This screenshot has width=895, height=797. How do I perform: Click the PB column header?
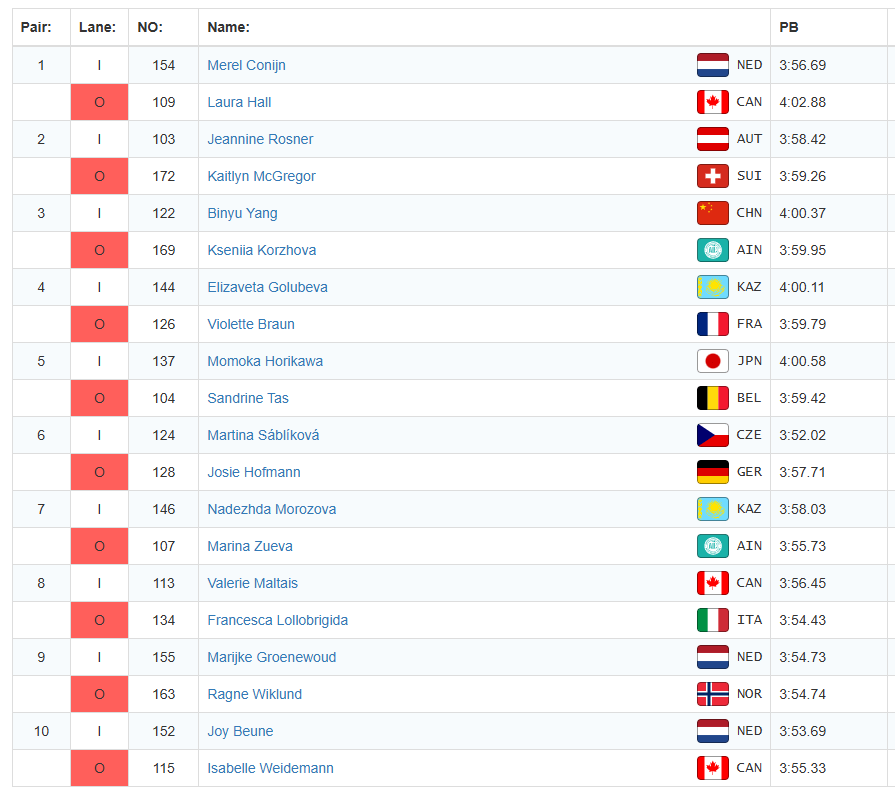pos(789,28)
